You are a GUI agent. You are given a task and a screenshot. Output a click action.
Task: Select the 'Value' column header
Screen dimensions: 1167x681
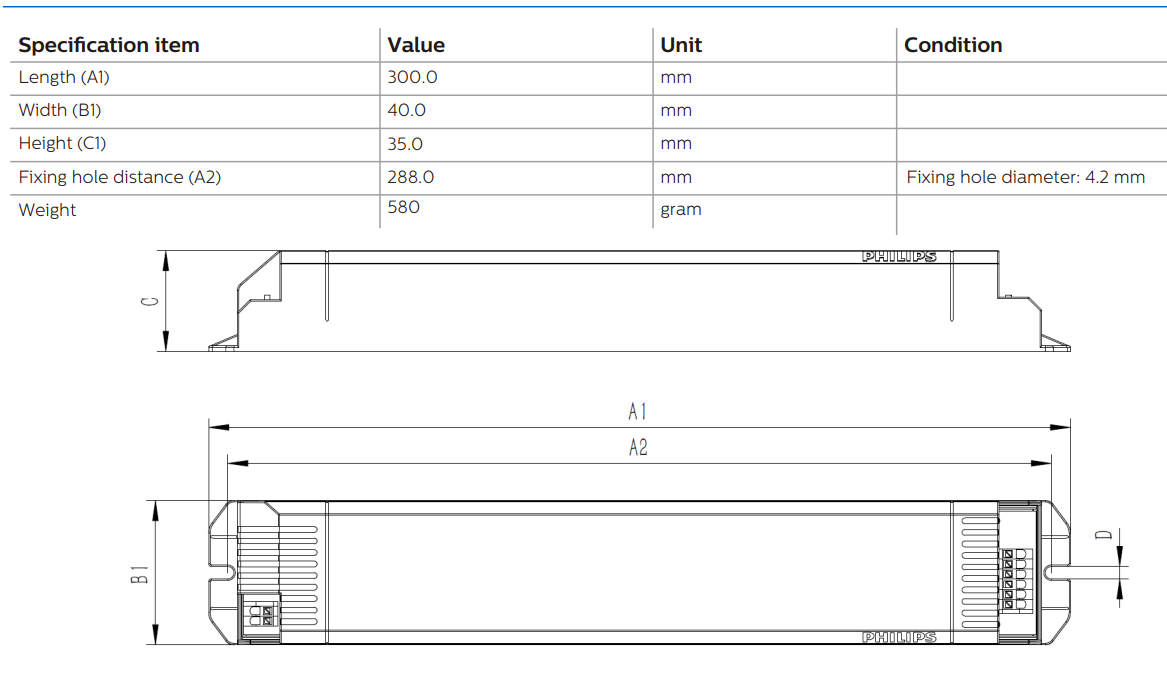pyautogui.click(x=416, y=45)
